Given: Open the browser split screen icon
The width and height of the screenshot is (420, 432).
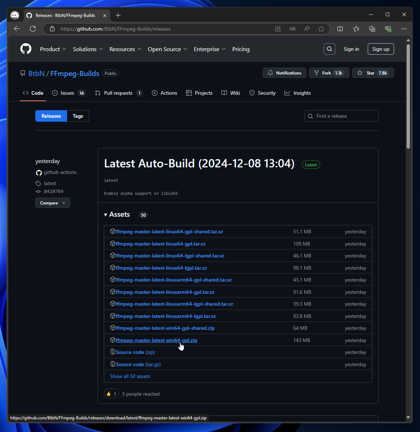Looking at the screenshot, I should pos(340,29).
